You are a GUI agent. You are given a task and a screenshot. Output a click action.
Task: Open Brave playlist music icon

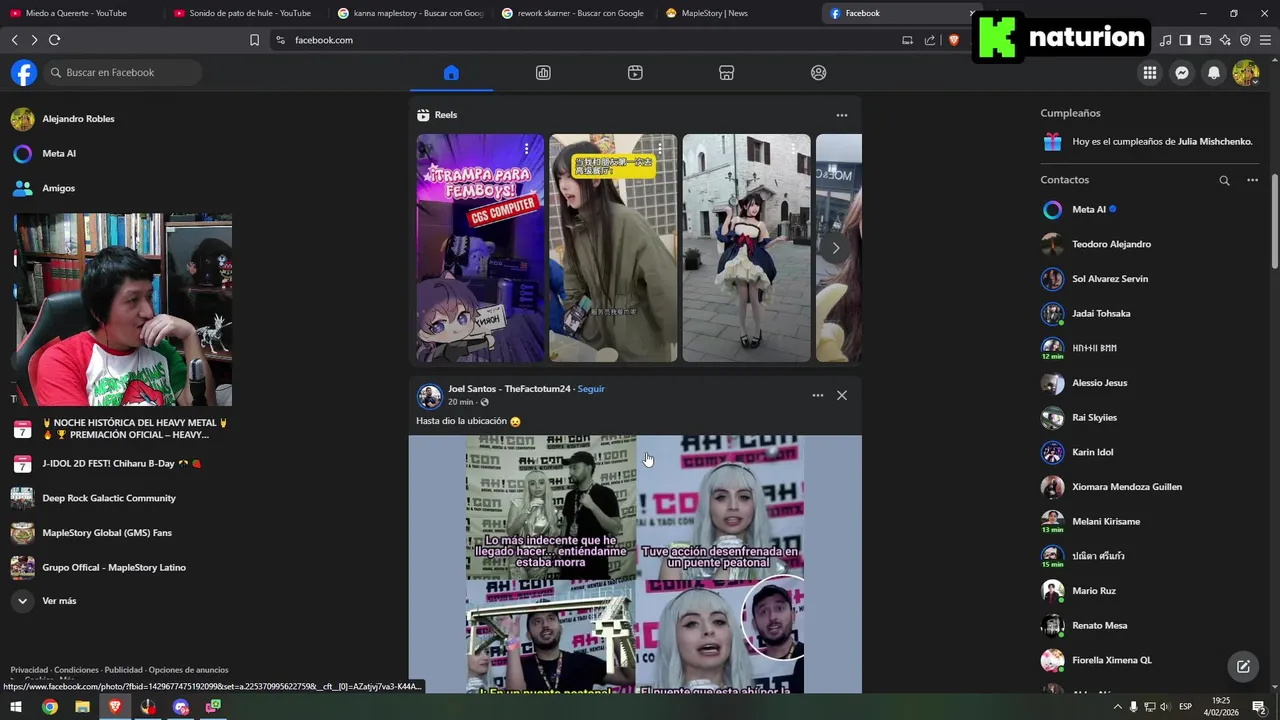pyautogui.click(x=1166, y=40)
